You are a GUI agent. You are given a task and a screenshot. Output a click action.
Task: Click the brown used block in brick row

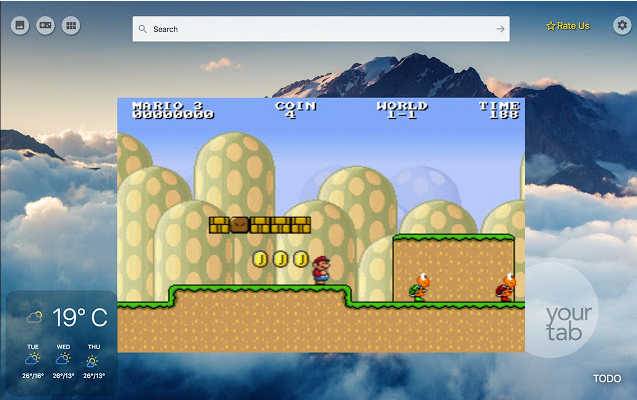pyautogui.click(x=239, y=225)
